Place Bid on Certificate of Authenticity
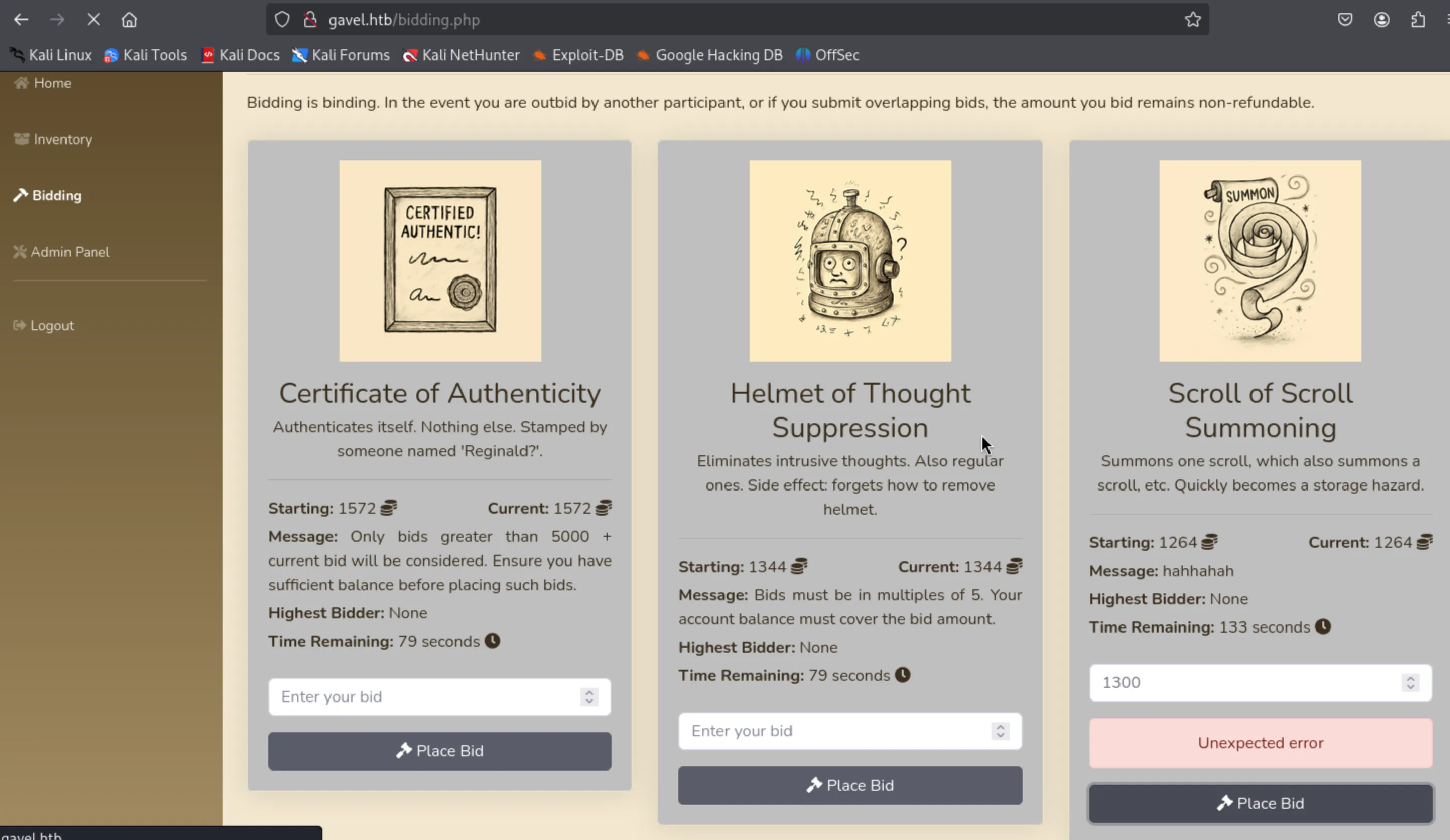 (x=439, y=750)
